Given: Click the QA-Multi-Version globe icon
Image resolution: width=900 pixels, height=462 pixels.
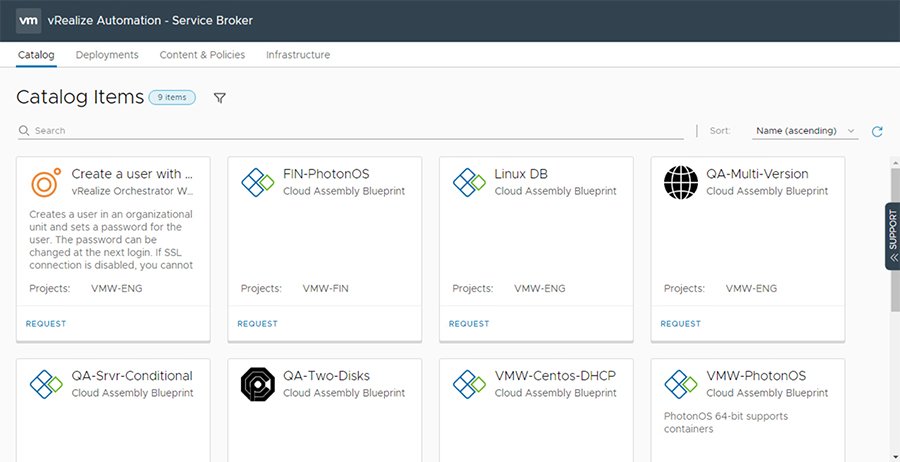Looking at the screenshot, I should point(680,182).
